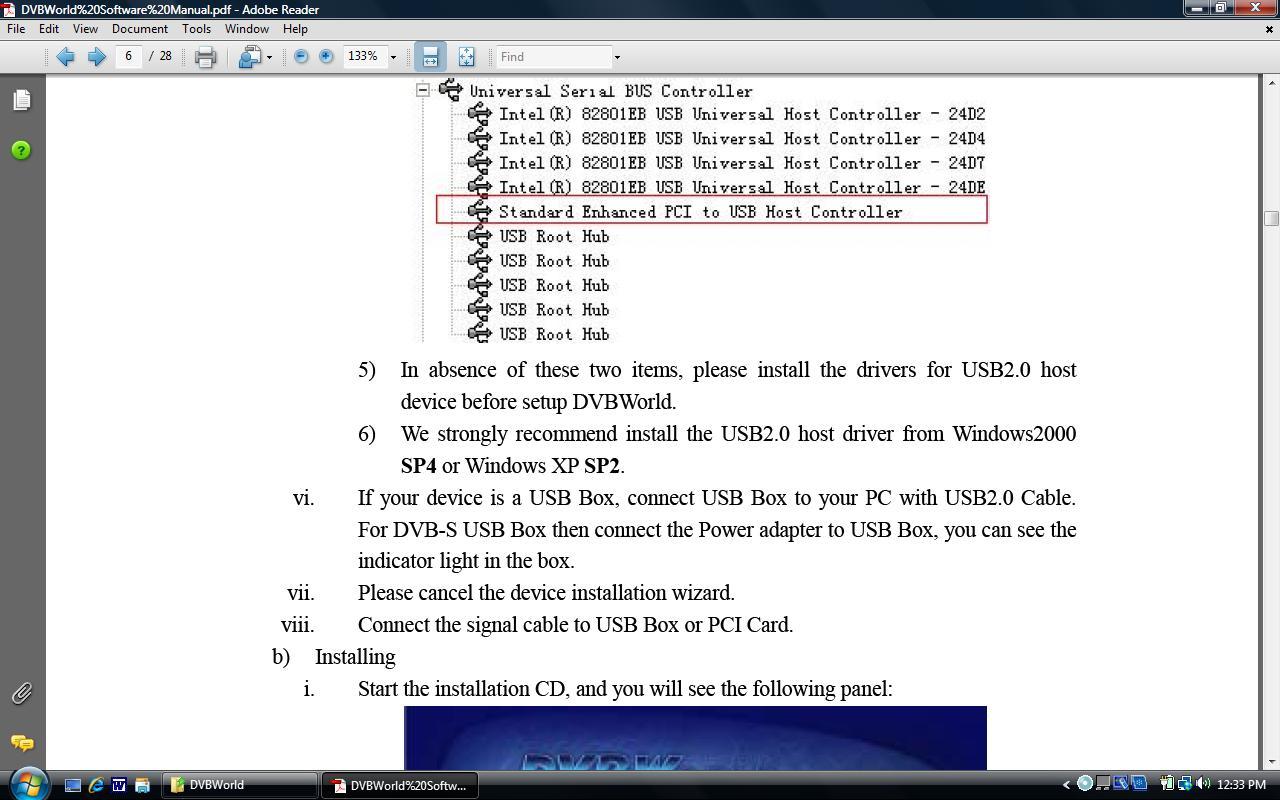Expand hidden tray icons with the arrow
The image size is (1280, 800).
[1066, 784]
